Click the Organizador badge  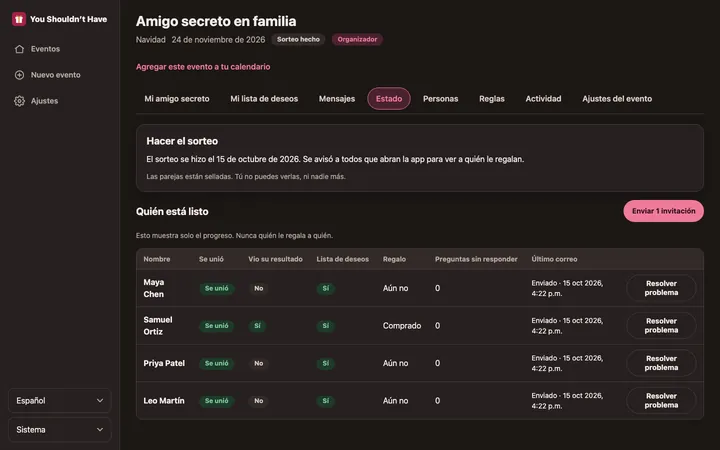[357, 39]
